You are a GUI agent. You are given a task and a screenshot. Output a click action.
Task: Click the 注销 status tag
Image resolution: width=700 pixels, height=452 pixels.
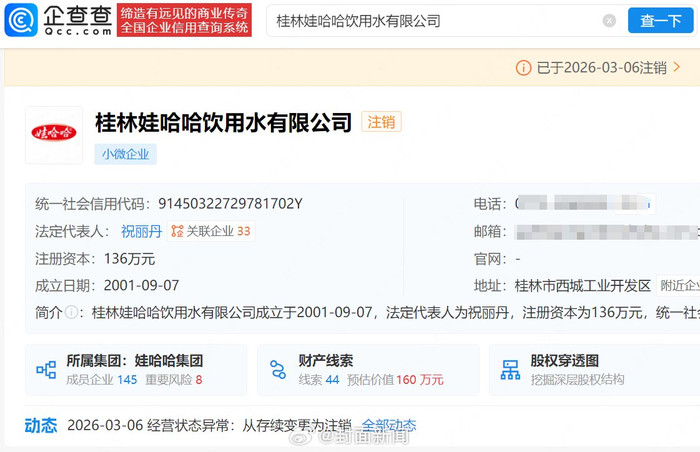[x=381, y=122]
